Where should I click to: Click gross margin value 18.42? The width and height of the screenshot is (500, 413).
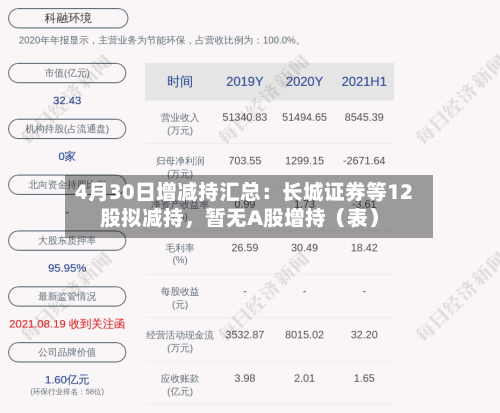364,248
